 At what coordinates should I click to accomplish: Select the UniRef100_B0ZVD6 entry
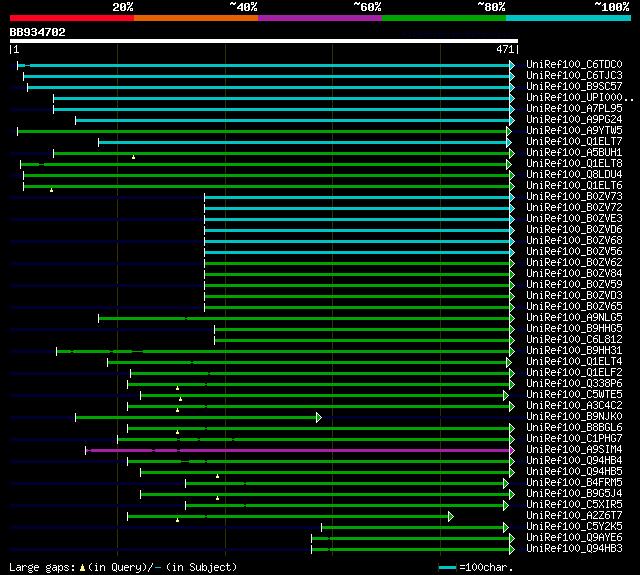click(x=574, y=230)
